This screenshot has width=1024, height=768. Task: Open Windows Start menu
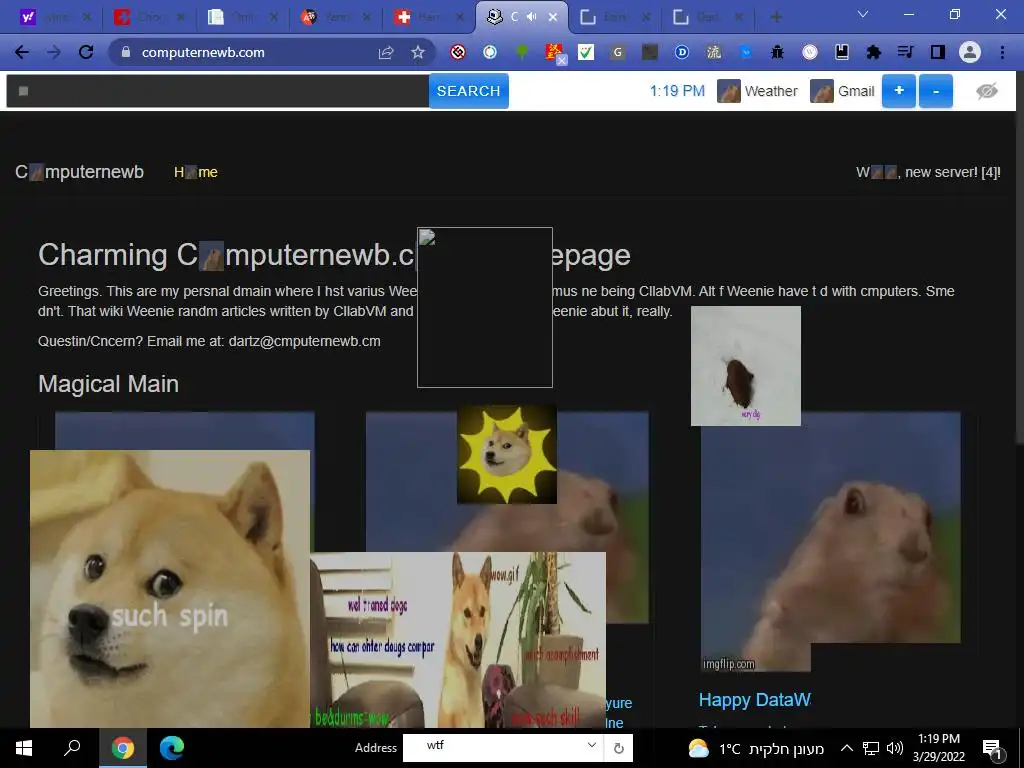[24, 748]
